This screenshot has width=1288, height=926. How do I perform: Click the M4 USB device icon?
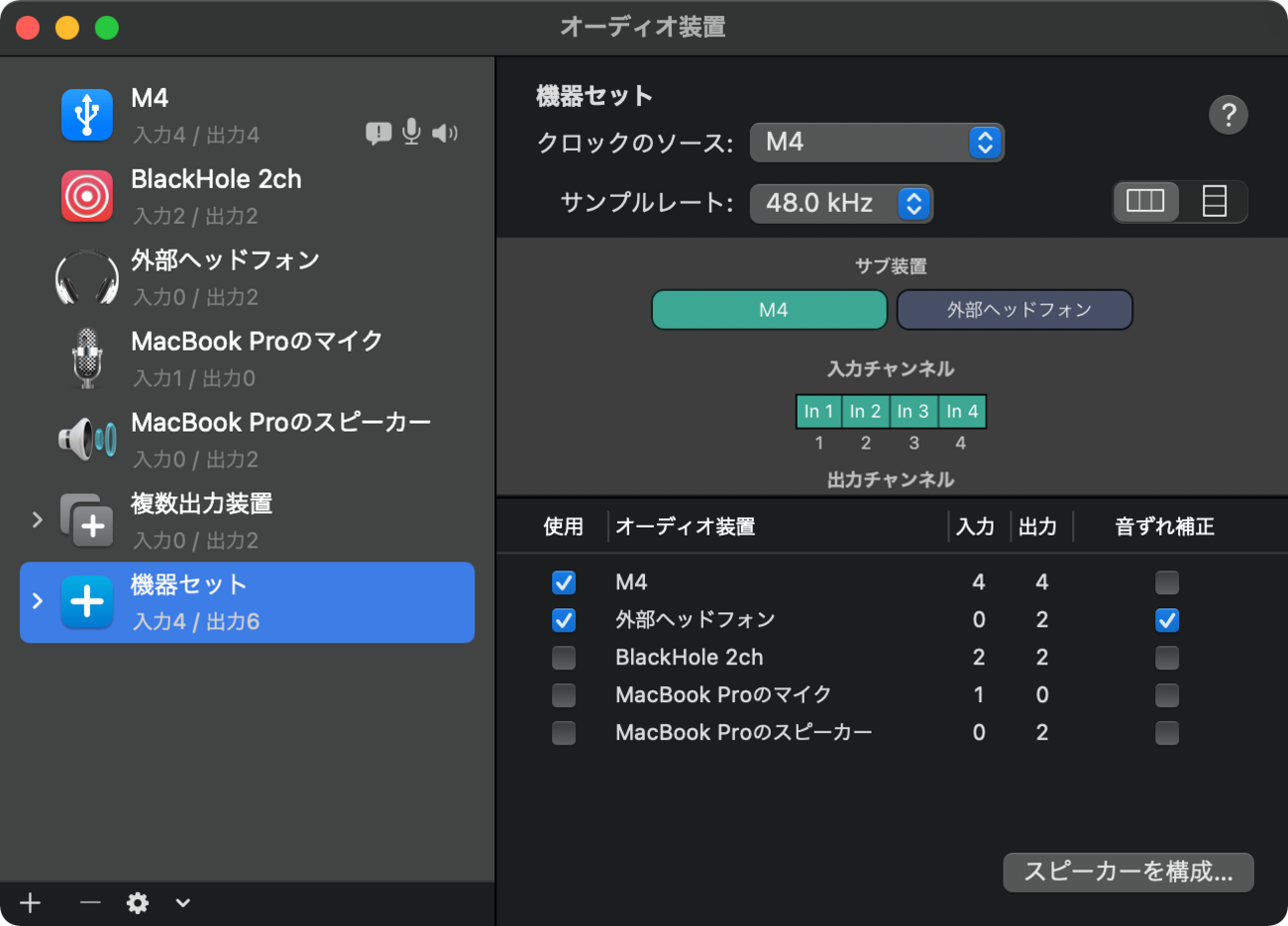(x=87, y=115)
